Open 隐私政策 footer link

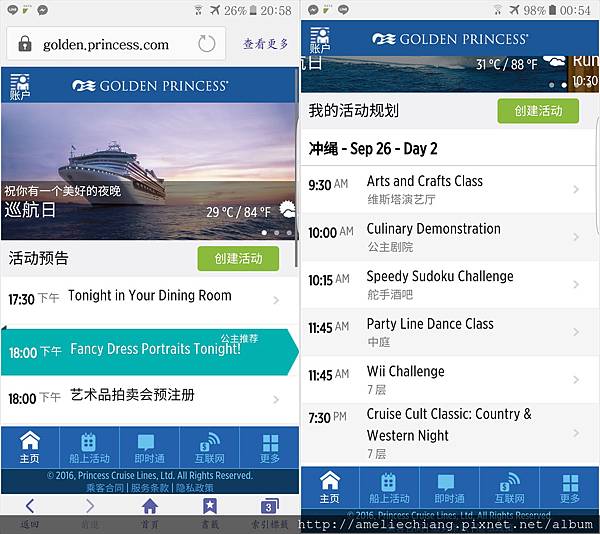tap(194, 488)
